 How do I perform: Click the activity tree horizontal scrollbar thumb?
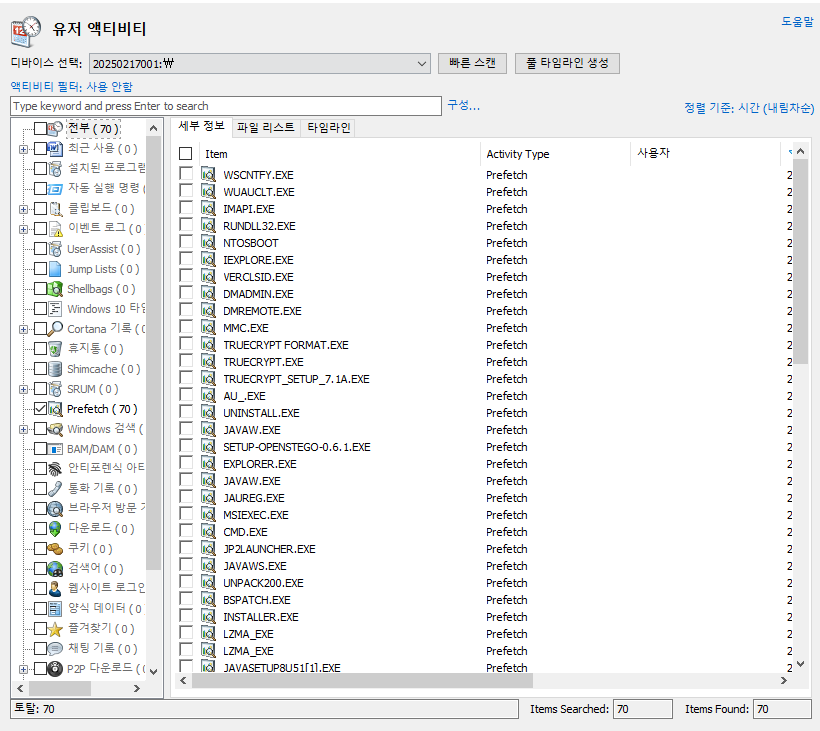pos(60,688)
